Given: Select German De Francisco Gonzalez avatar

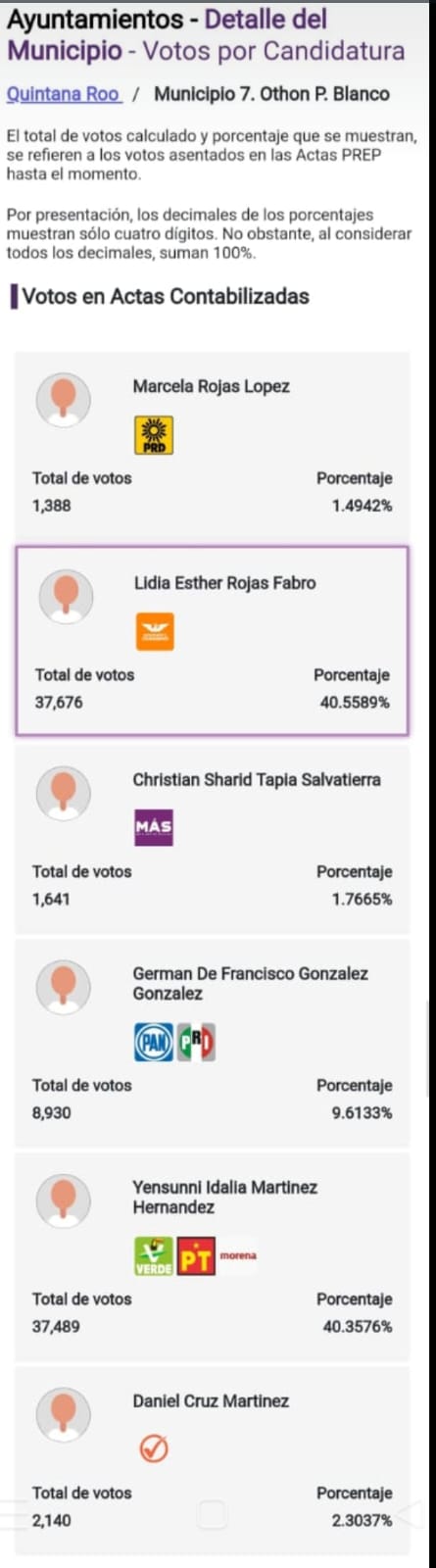Looking at the screenshot, I should click(64, 986).
